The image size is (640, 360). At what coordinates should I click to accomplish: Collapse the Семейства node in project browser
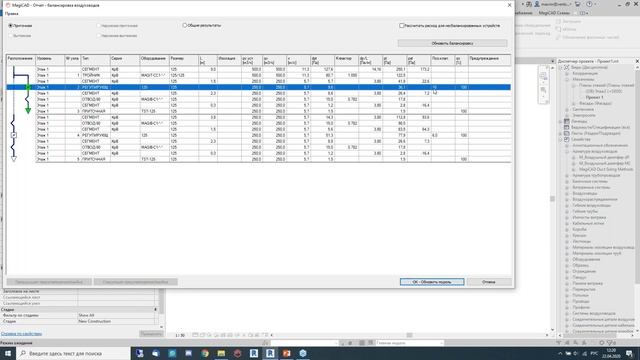[561, 139]
